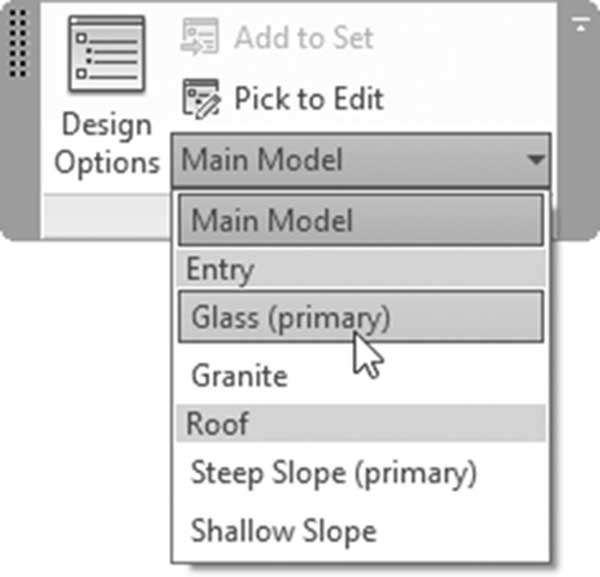
Task: Click the Pick to Edit text
Action: point(309,99)
